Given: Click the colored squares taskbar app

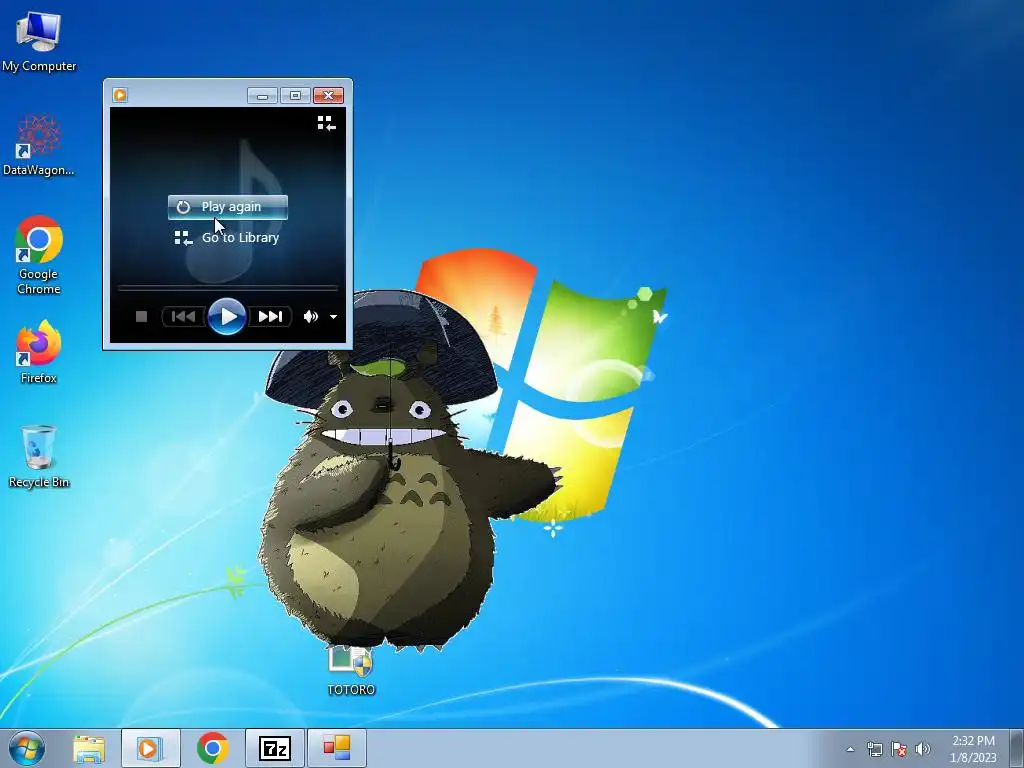Looking at the screenshot, I should 336,748.
